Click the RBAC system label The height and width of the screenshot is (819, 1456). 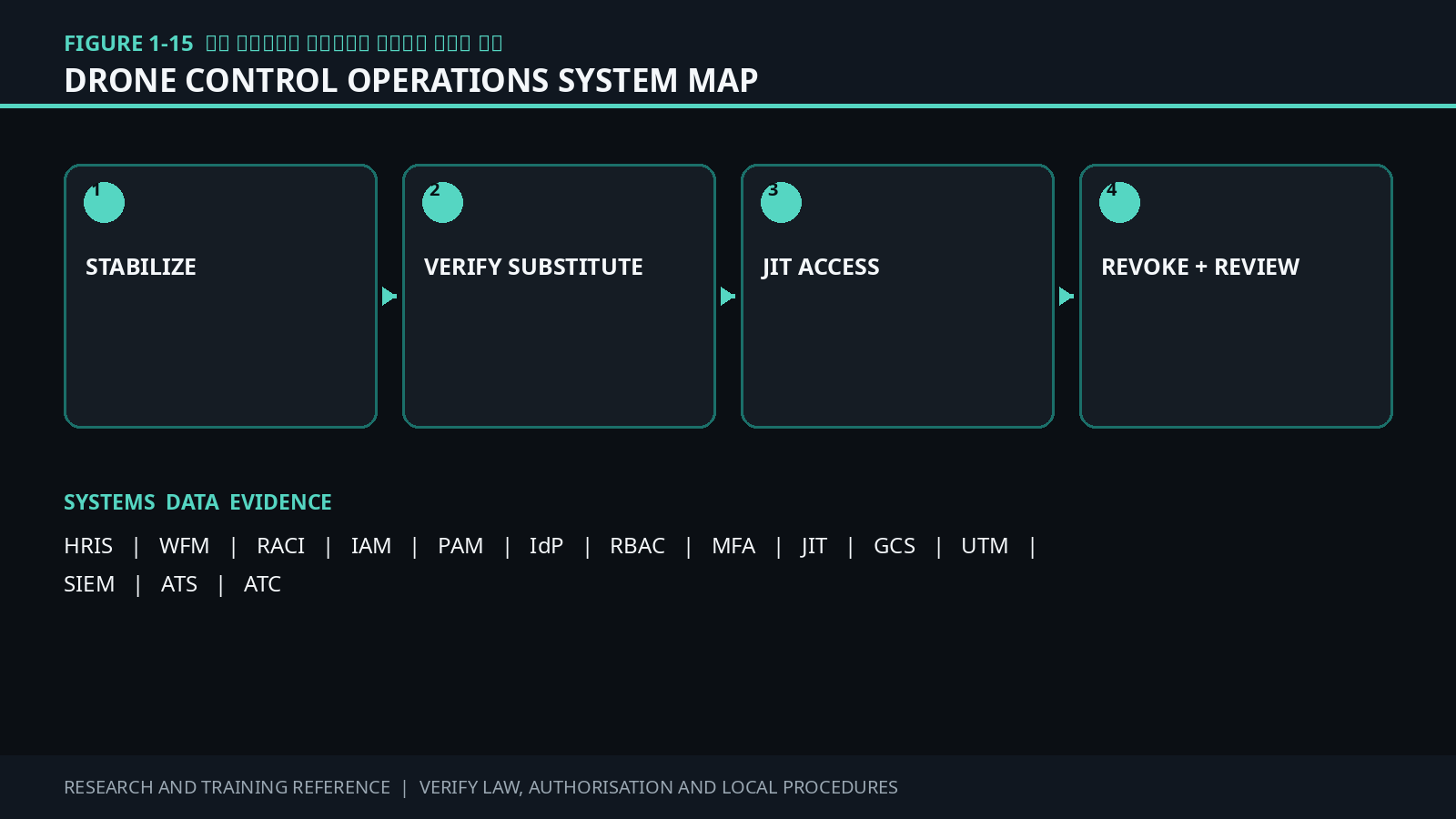click(x=637, y=546)
